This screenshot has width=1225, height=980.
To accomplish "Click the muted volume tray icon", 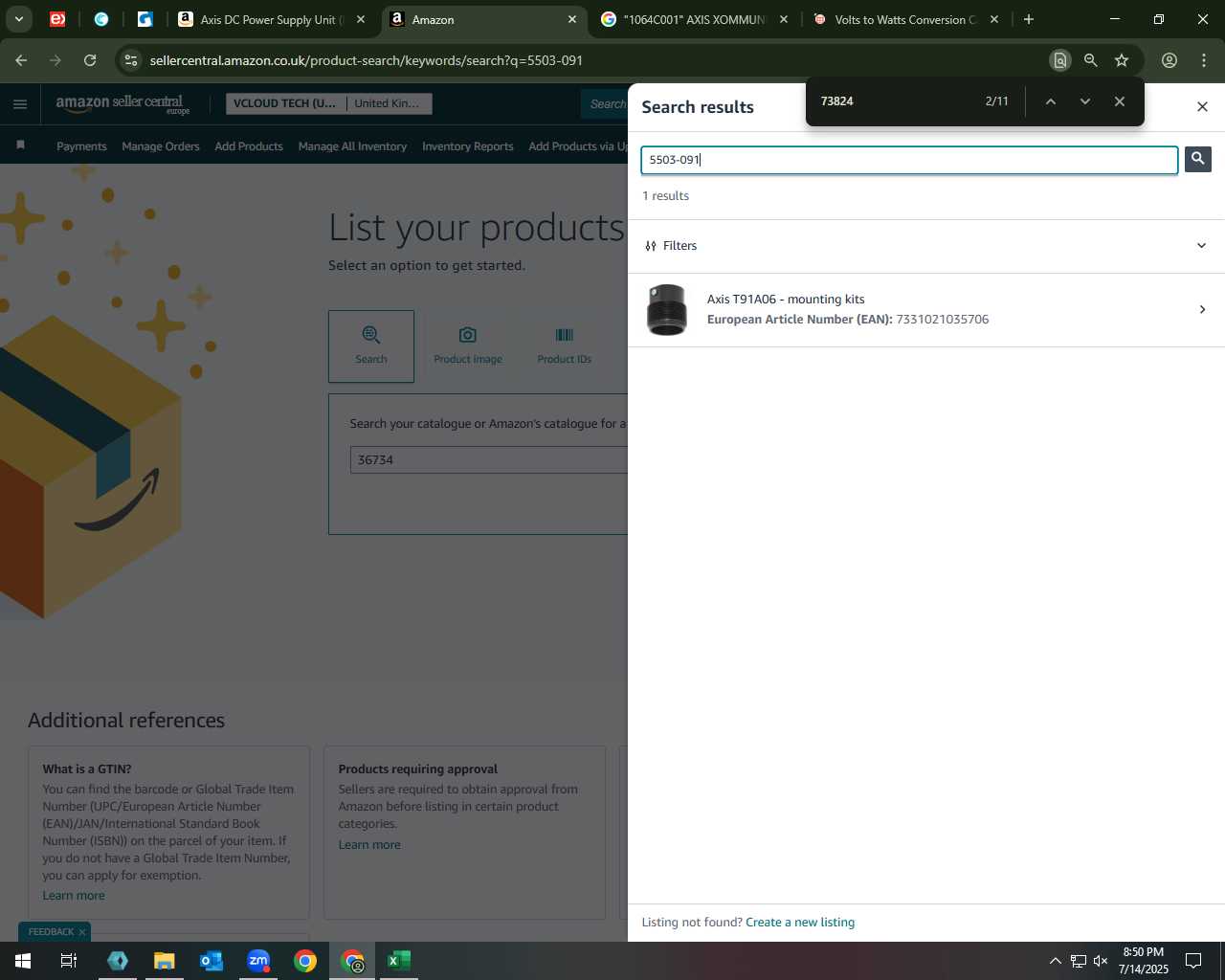I will [1101, 961].
